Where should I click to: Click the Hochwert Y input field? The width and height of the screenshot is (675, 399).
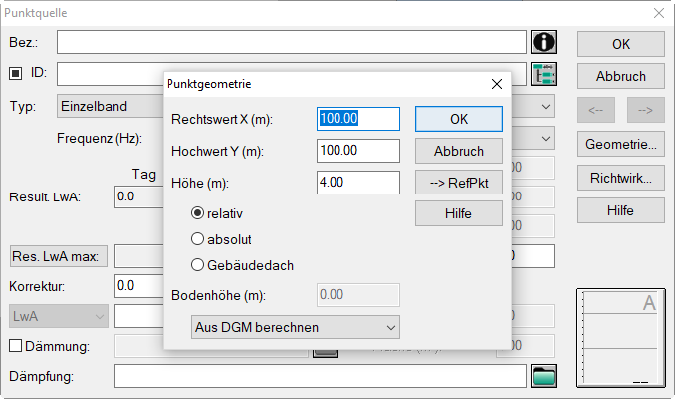(358, 151)
